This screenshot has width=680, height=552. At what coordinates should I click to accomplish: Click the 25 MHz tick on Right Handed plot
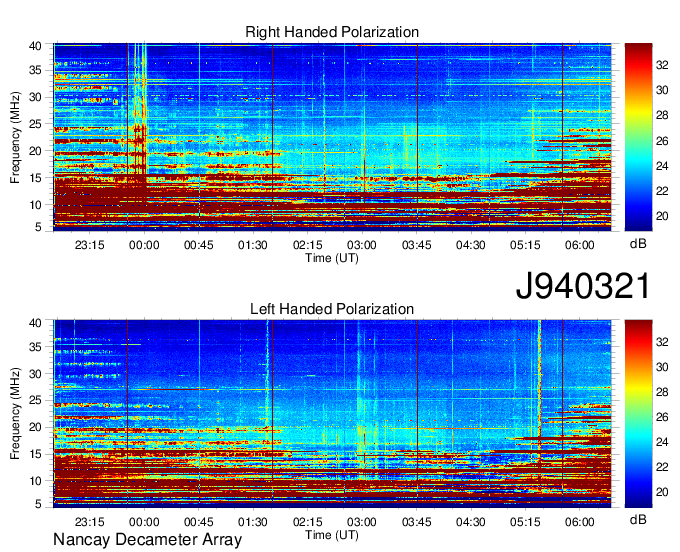pos(35,124)
